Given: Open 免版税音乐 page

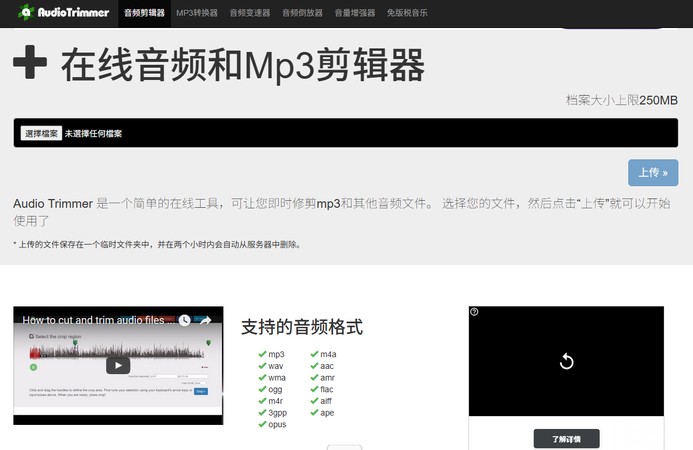Looking at the screenshot, I should 407,13.
